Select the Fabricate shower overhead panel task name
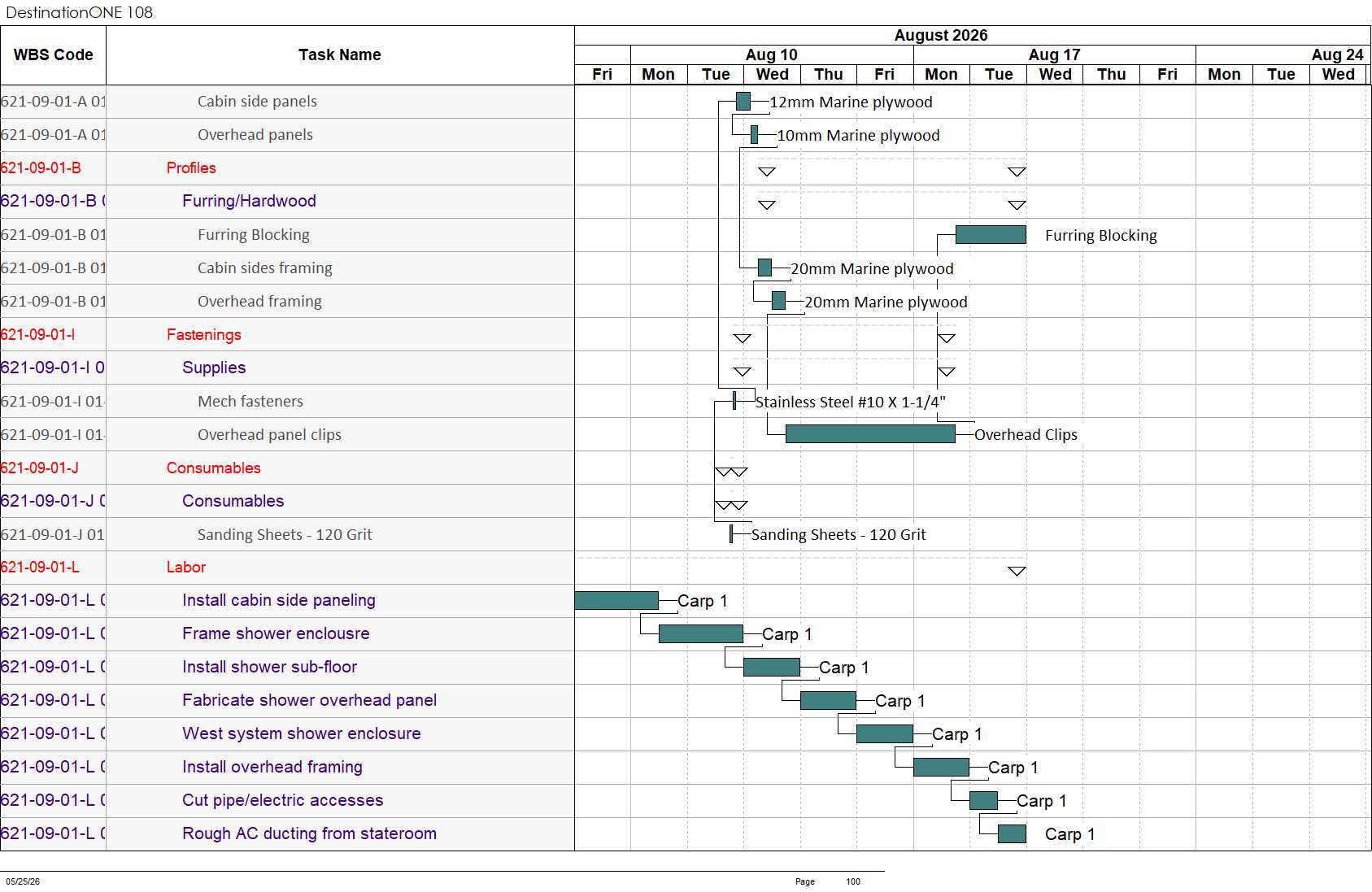 (x=309, y=700)
